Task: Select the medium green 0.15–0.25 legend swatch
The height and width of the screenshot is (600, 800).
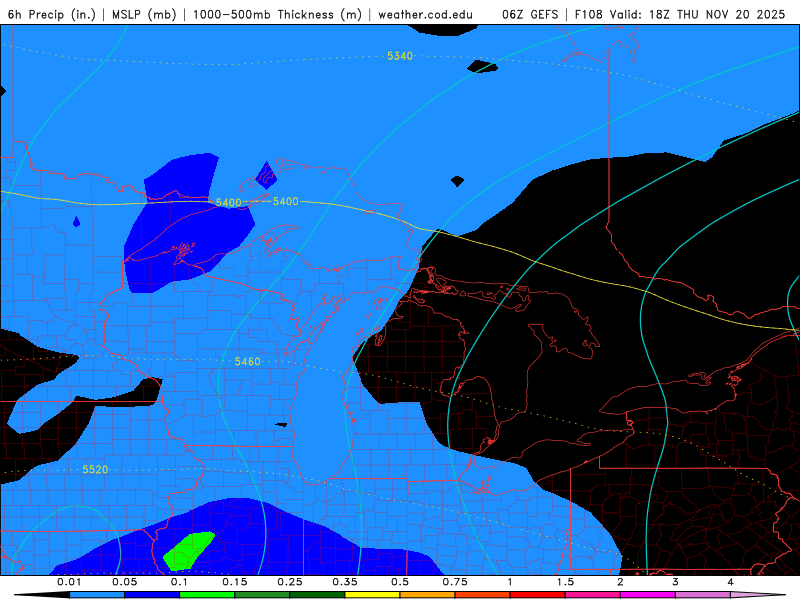Action: tap(262, 595)
